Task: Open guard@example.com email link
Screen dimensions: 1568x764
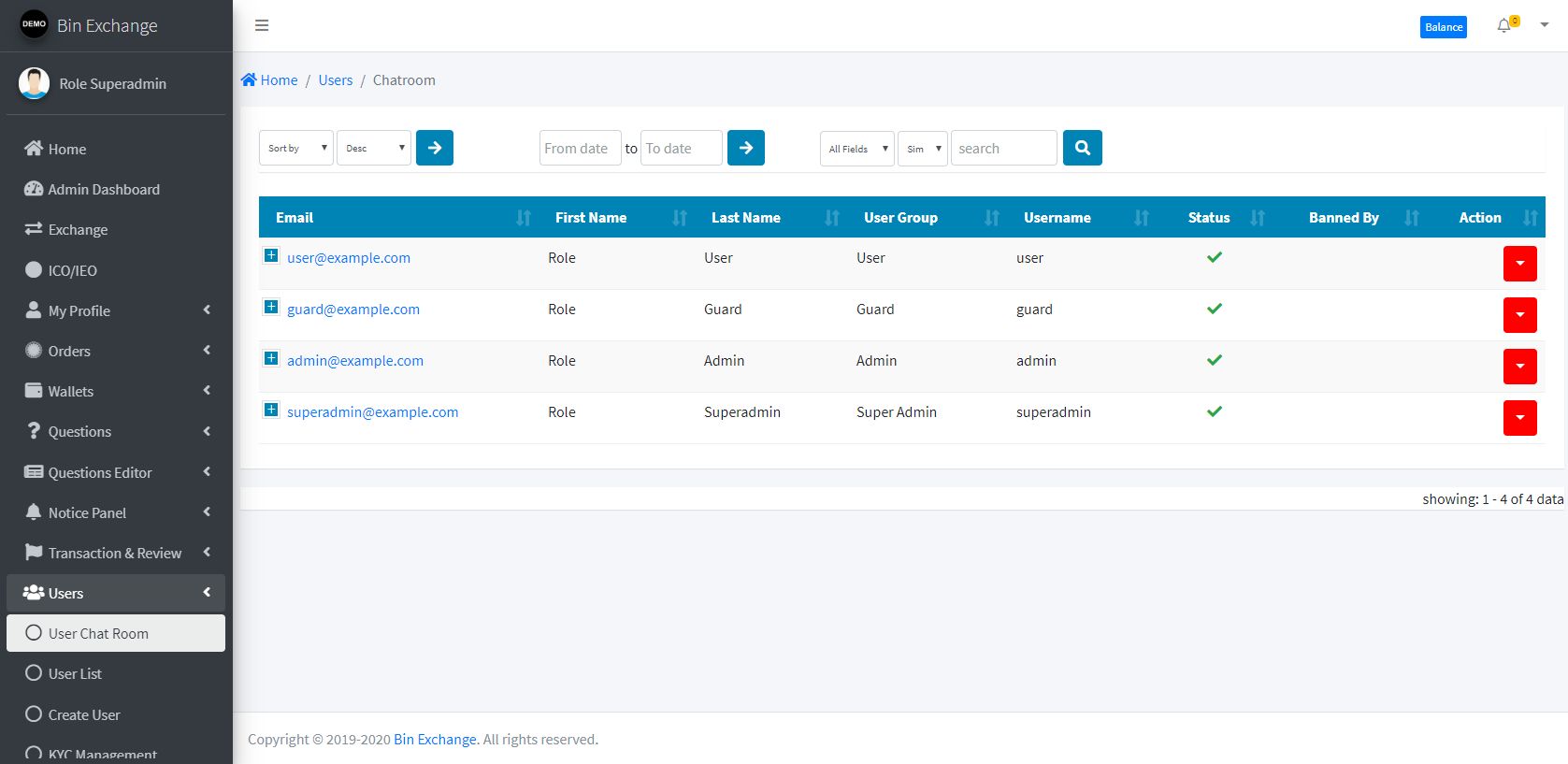Action: [x=353, y=310]
